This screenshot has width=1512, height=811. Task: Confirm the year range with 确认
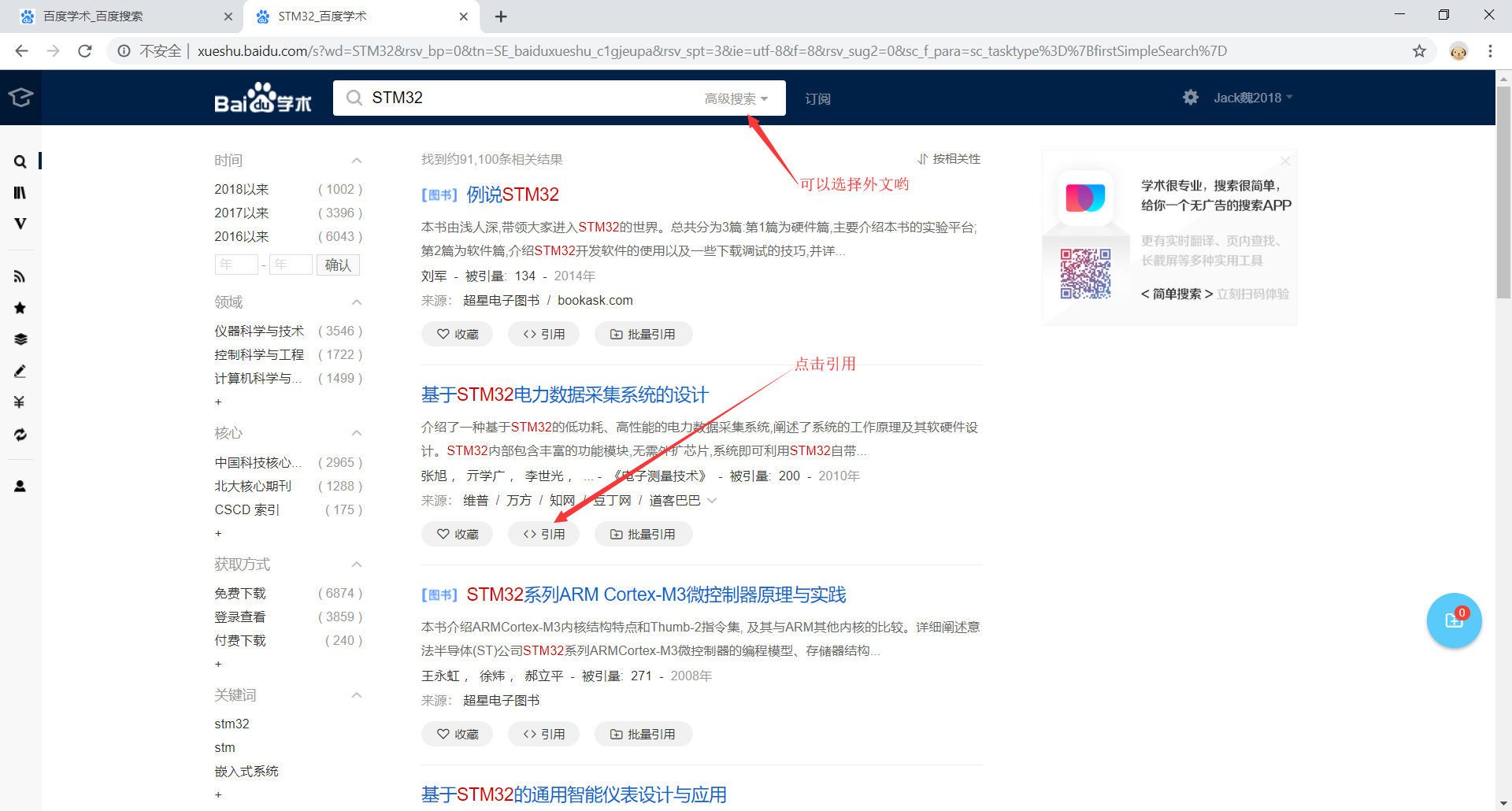point(338,265)
